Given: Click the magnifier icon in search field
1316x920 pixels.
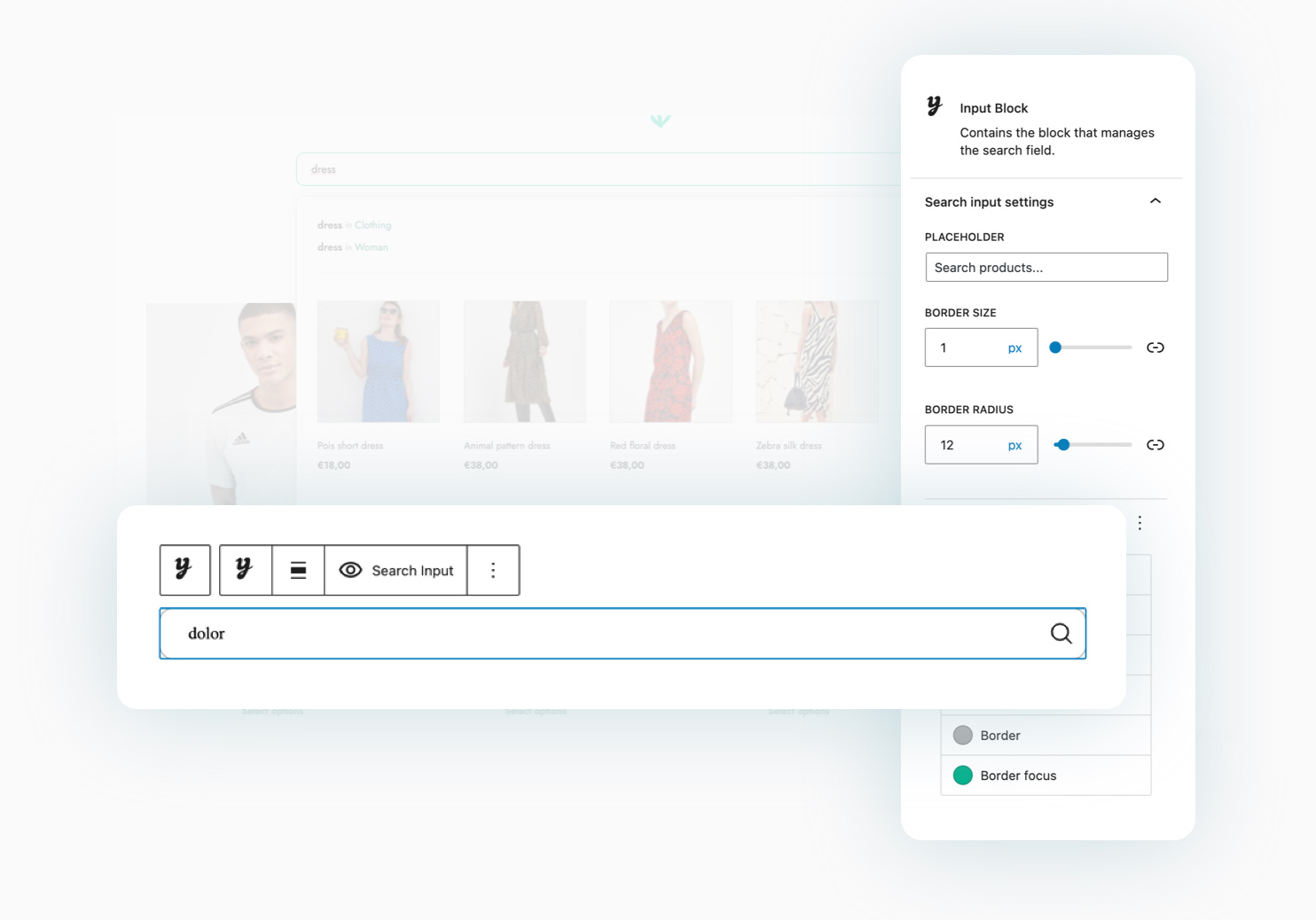Looking at the screenshot, I should pos(1061,634).
